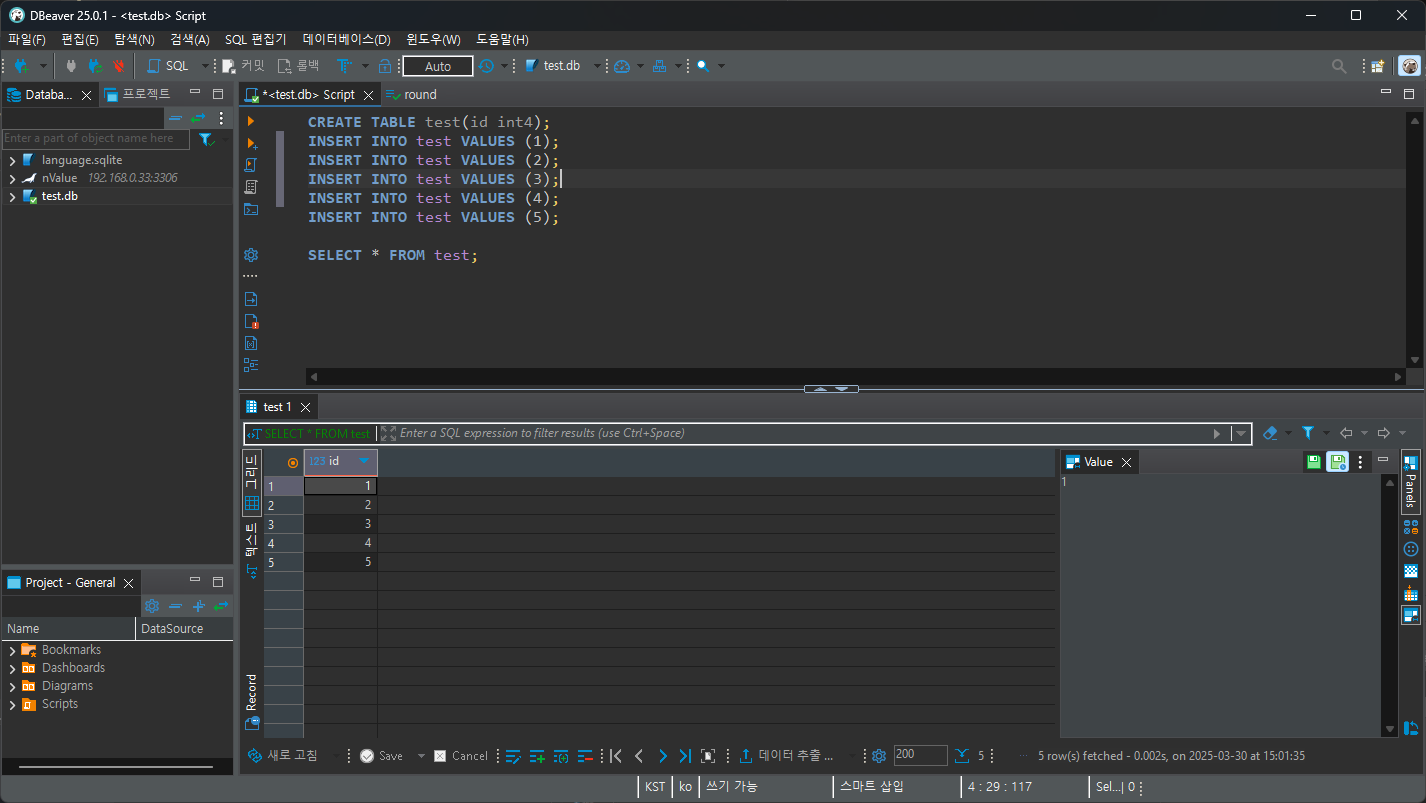Go to the first row arrow
Image resolution: width=1426 pixels, height=803 pixels.
(x=616, y=756)
